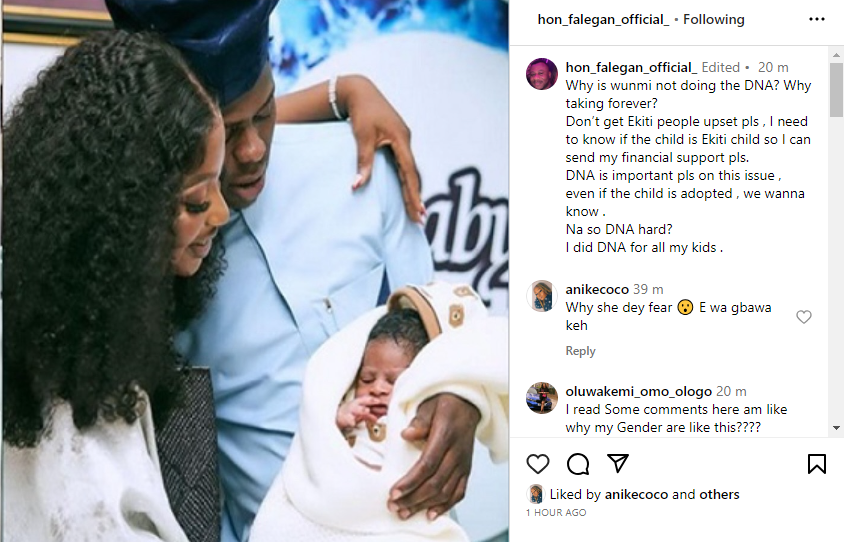Click the comments scrollbar thumb
Viewport: 844px width, 542px height.
click(x=836, y=90)
